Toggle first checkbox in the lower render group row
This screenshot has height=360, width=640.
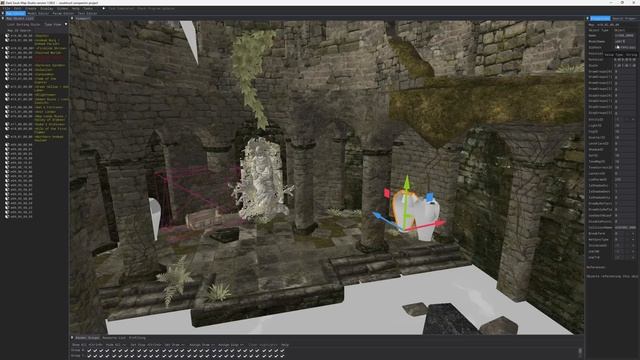point(89,356)
